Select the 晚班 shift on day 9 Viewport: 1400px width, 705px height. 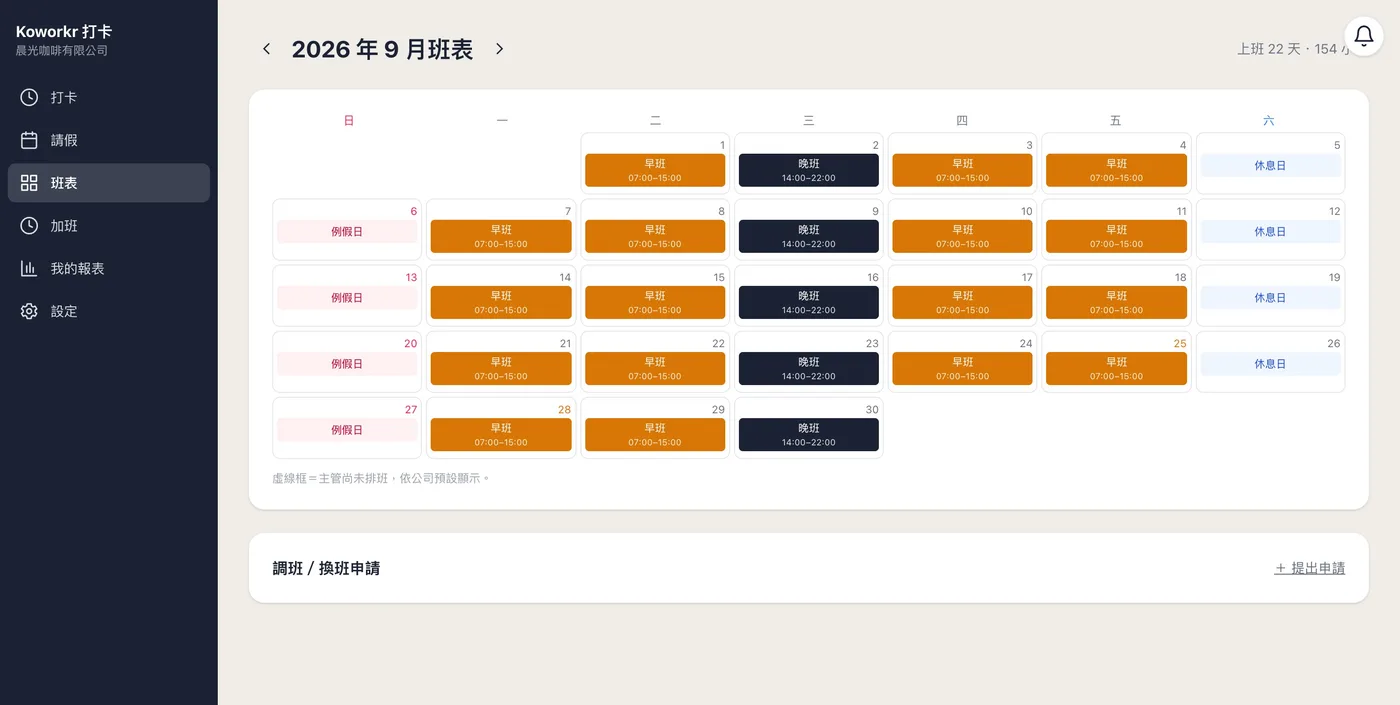pos(809,236)
